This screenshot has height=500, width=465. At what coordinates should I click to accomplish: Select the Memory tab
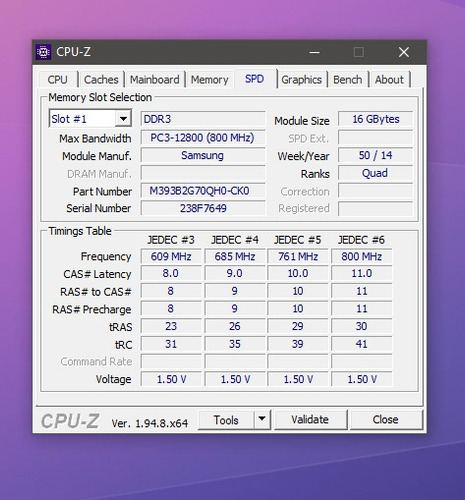[209, 80]
